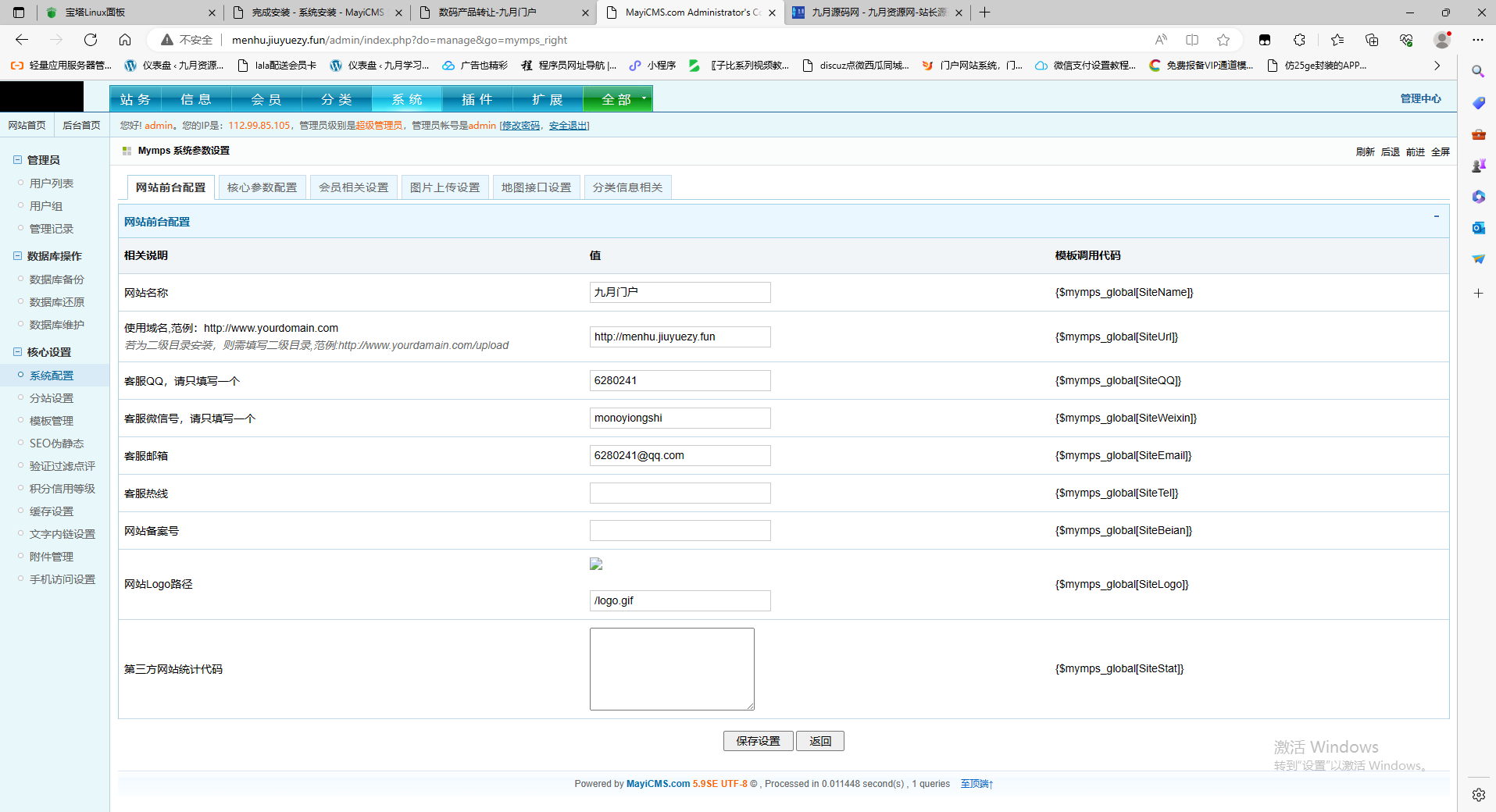Show more bookmarks chevron
Viewport: 1496px width, 812px height.
1437,66
